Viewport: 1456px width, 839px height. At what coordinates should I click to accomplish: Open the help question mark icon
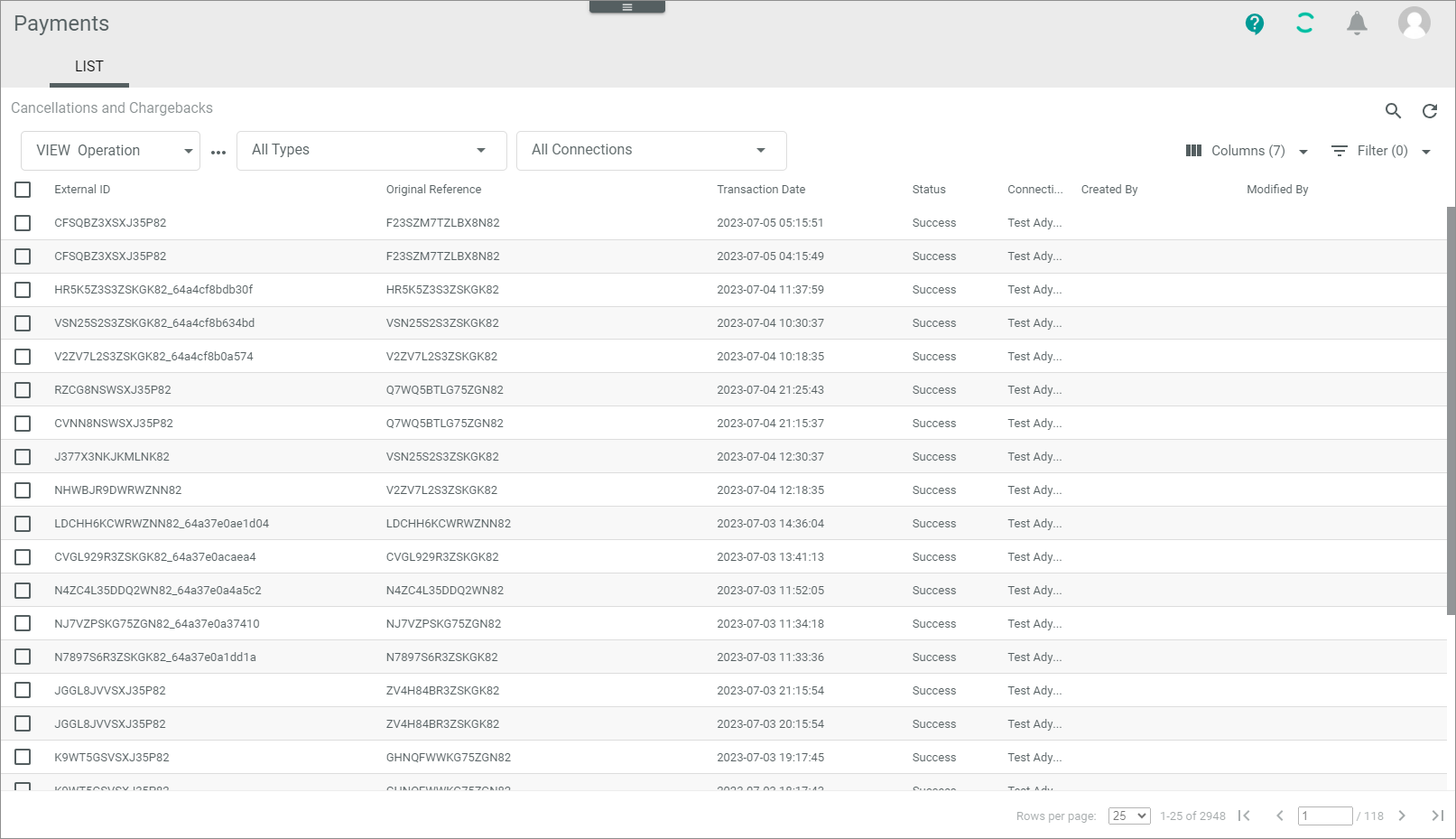1254,23
